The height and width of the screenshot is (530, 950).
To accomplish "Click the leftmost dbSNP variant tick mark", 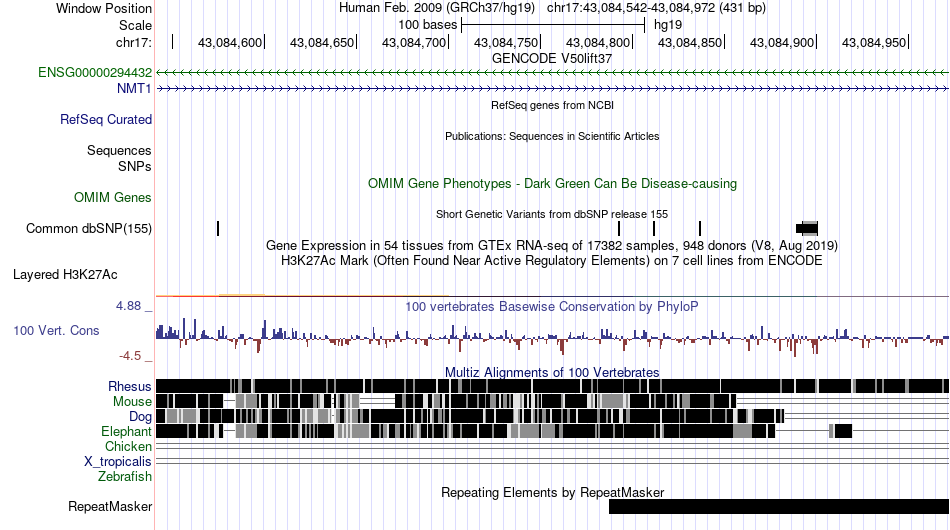I will click(218, 228).
